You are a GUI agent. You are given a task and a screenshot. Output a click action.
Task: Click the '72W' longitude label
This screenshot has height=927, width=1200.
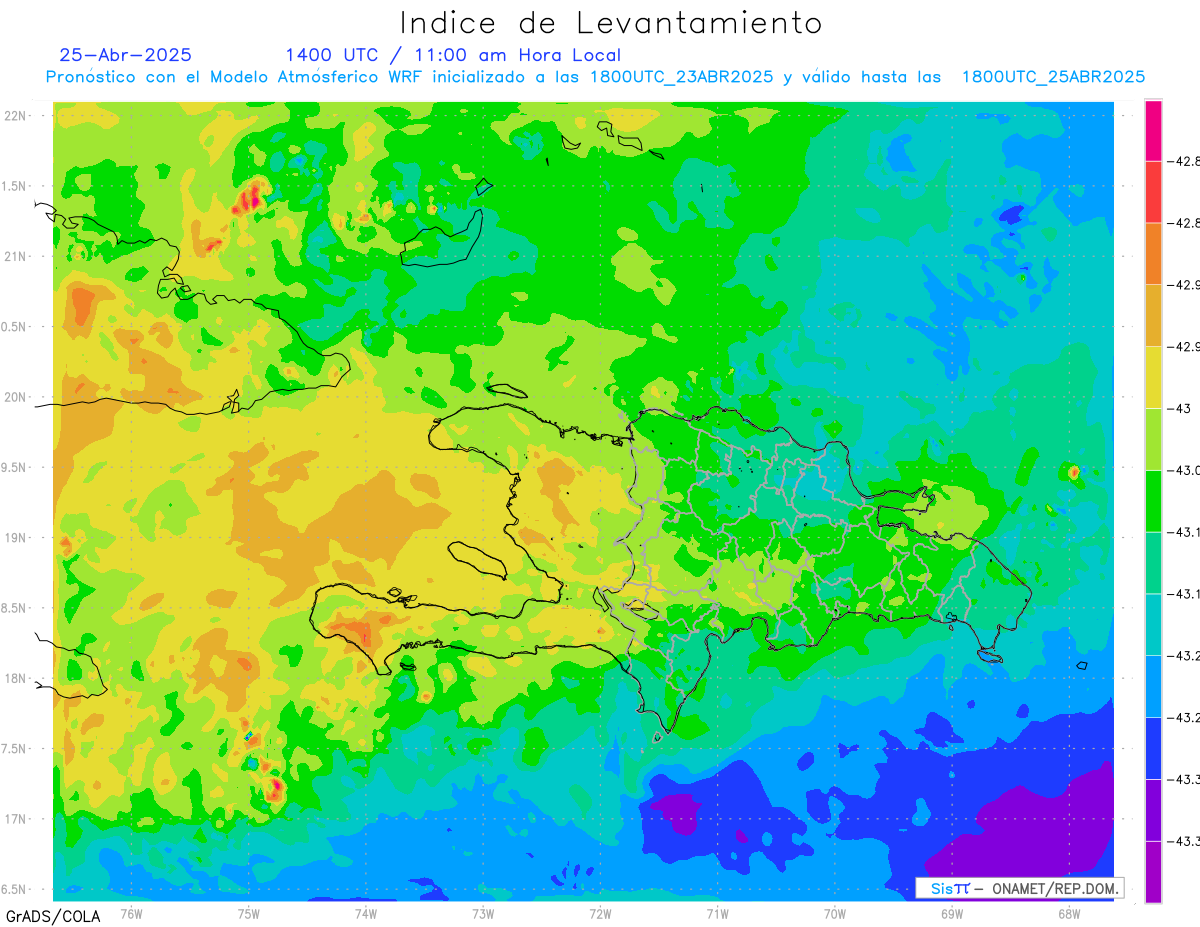tap(600, 913)
